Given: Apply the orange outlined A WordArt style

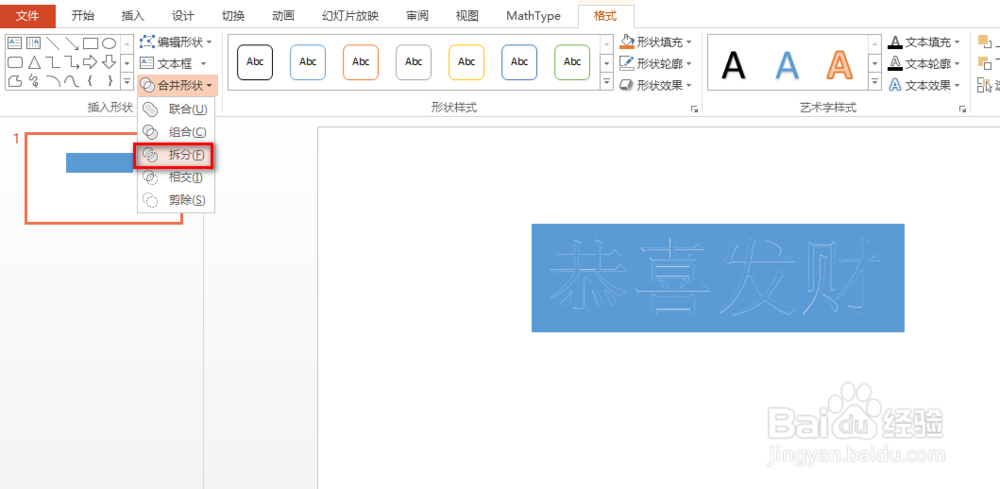Looking at the screenshot, I should point(841,64).
